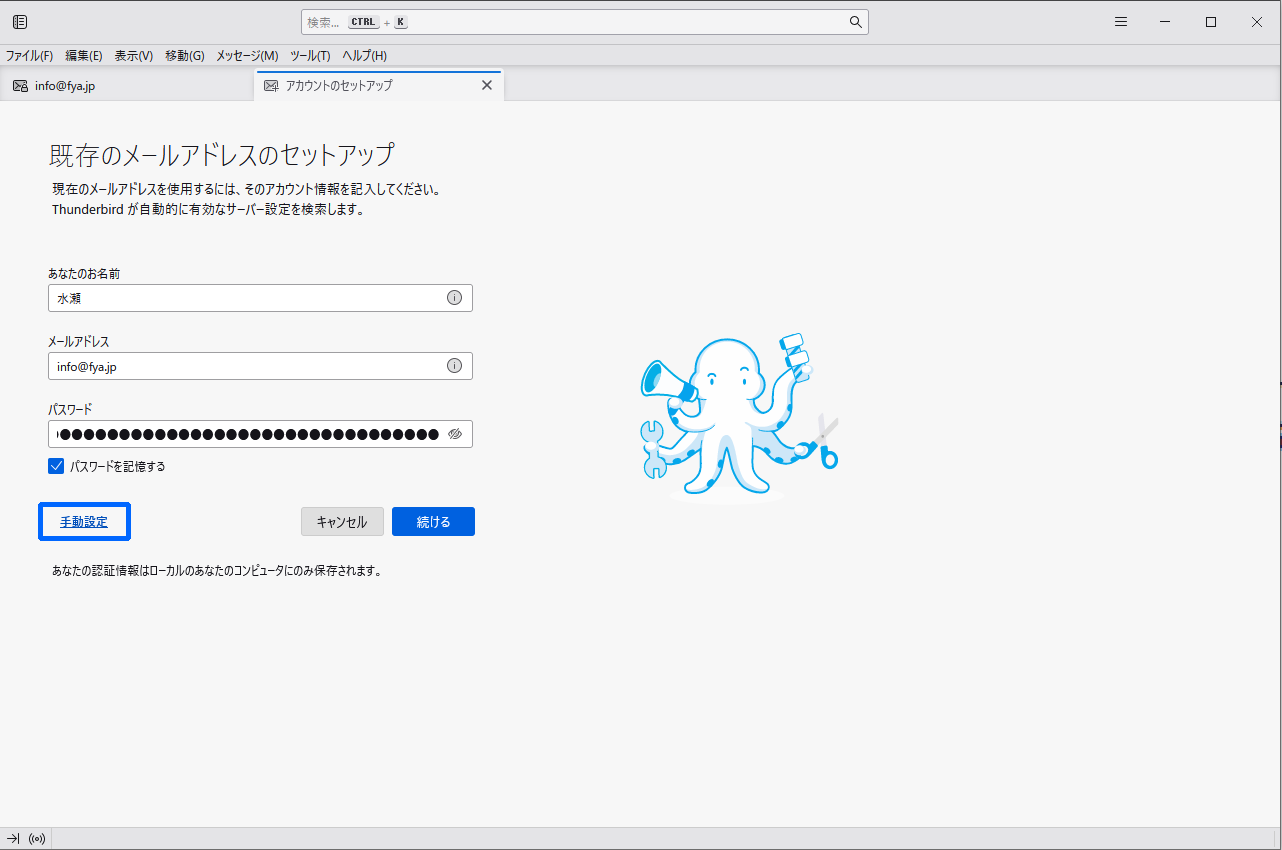
Task: Click the status bar collapse arrow icon
Action: coord(13,839)
